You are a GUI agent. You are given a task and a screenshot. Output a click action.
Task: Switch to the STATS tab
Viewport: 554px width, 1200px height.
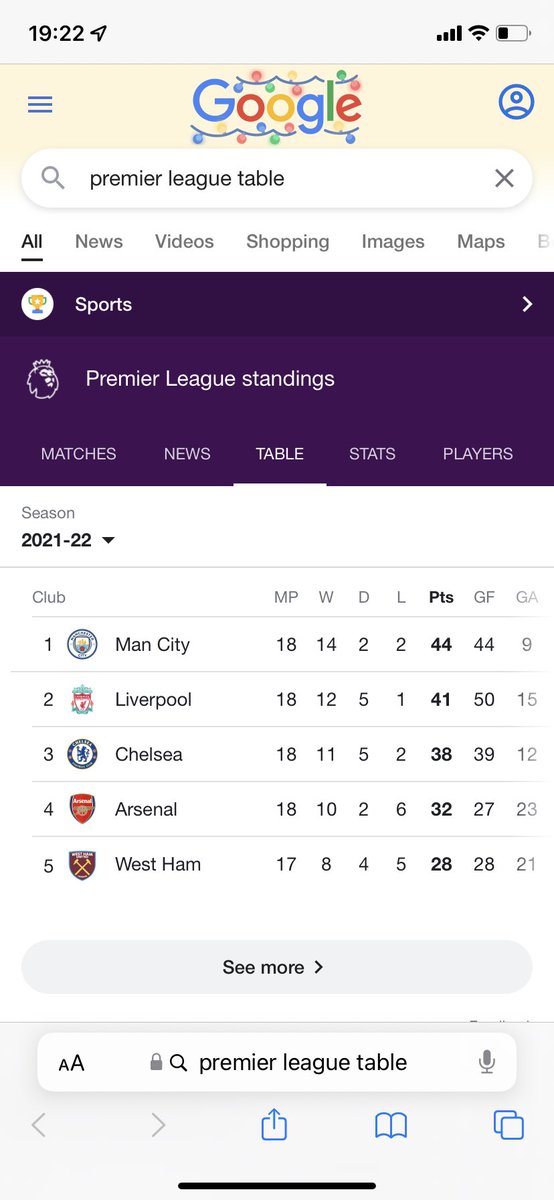click(x=372, y=453)
